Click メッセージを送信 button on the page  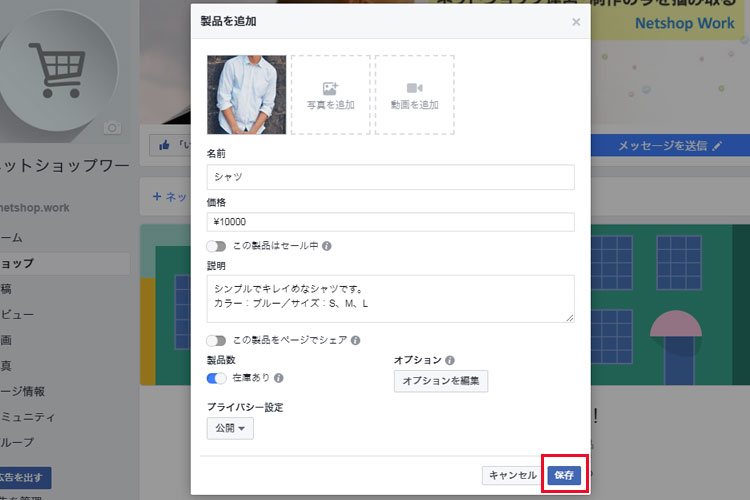point(670,145)
